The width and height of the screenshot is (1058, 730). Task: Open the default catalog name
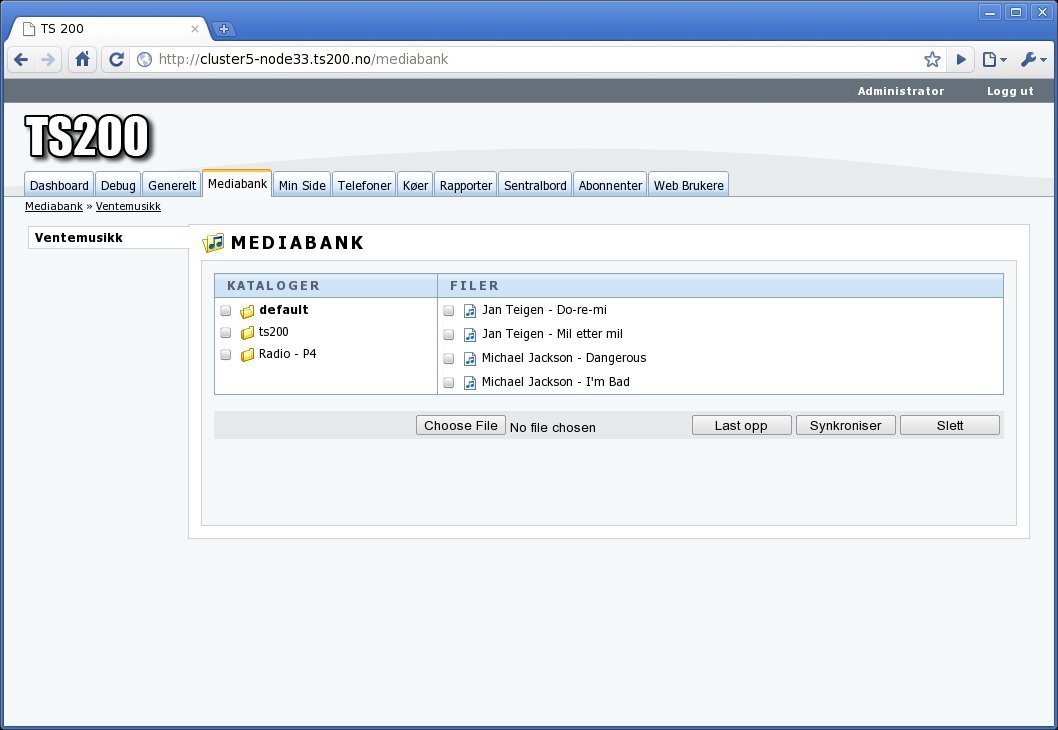[283, 310]
